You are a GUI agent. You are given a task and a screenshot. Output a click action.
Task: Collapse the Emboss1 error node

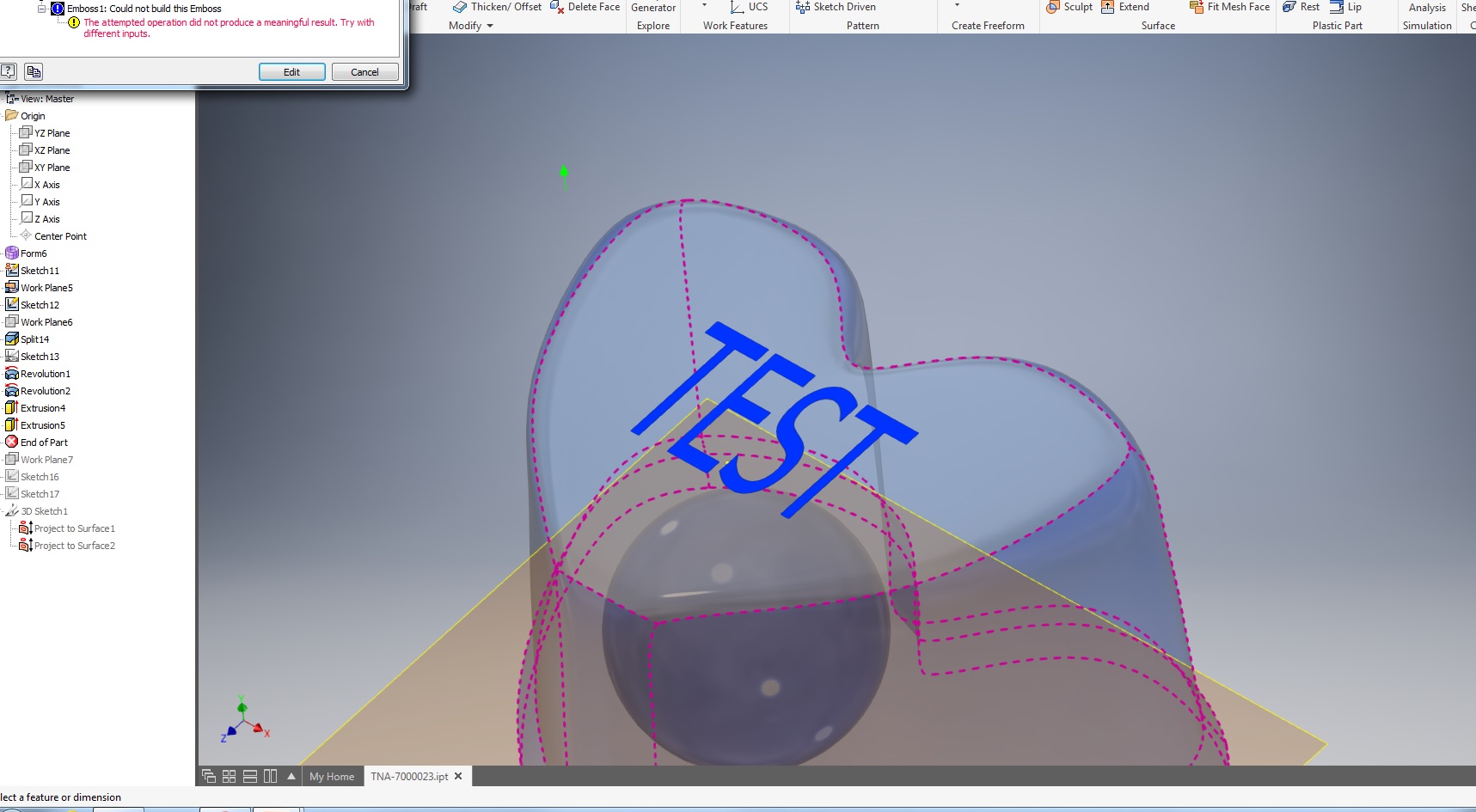click(40, 8)
